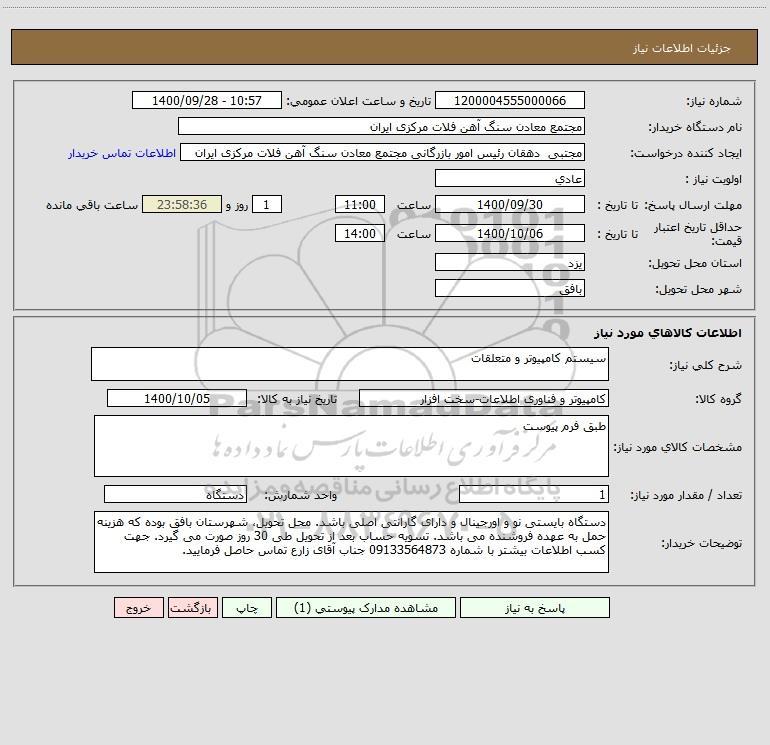Click the response deadline time 11:00

pos(359,204)
